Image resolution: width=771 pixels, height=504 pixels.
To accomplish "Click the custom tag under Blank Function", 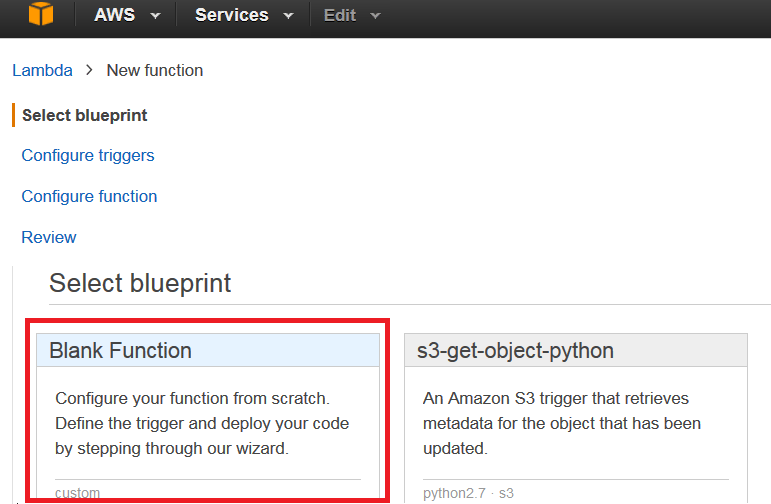I will pos(77,493).
